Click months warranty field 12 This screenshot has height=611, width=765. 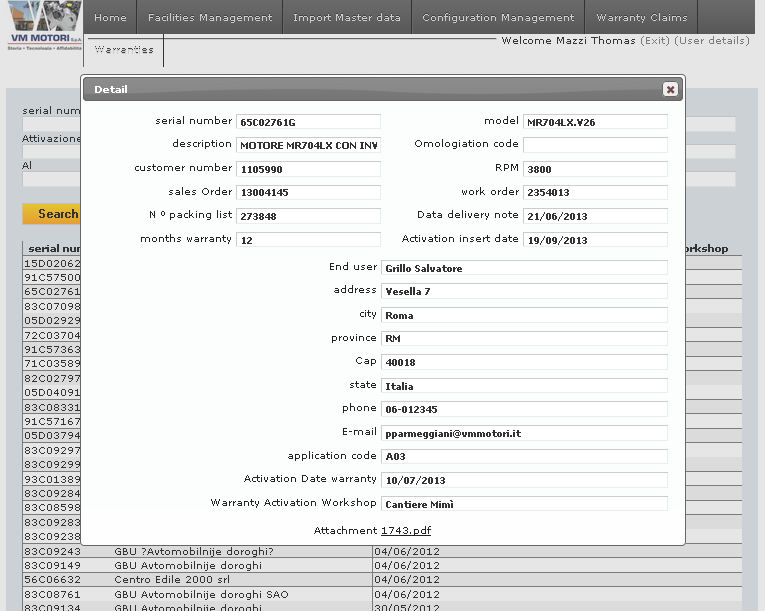[x=308, y=240]
